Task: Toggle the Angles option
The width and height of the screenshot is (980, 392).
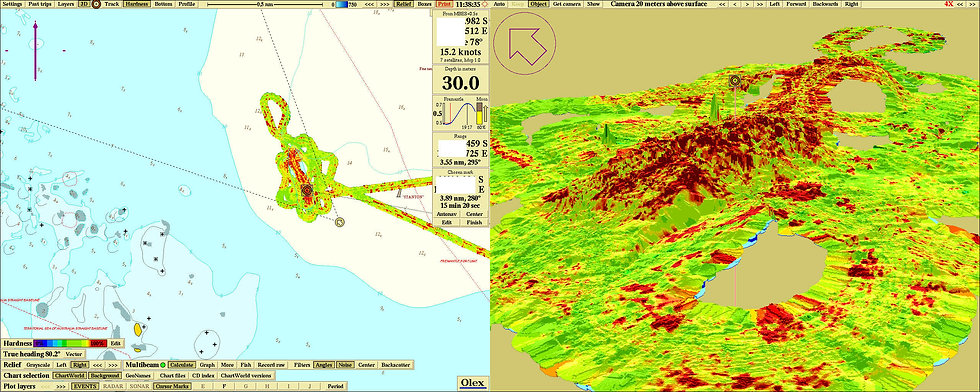Action: 324,364
